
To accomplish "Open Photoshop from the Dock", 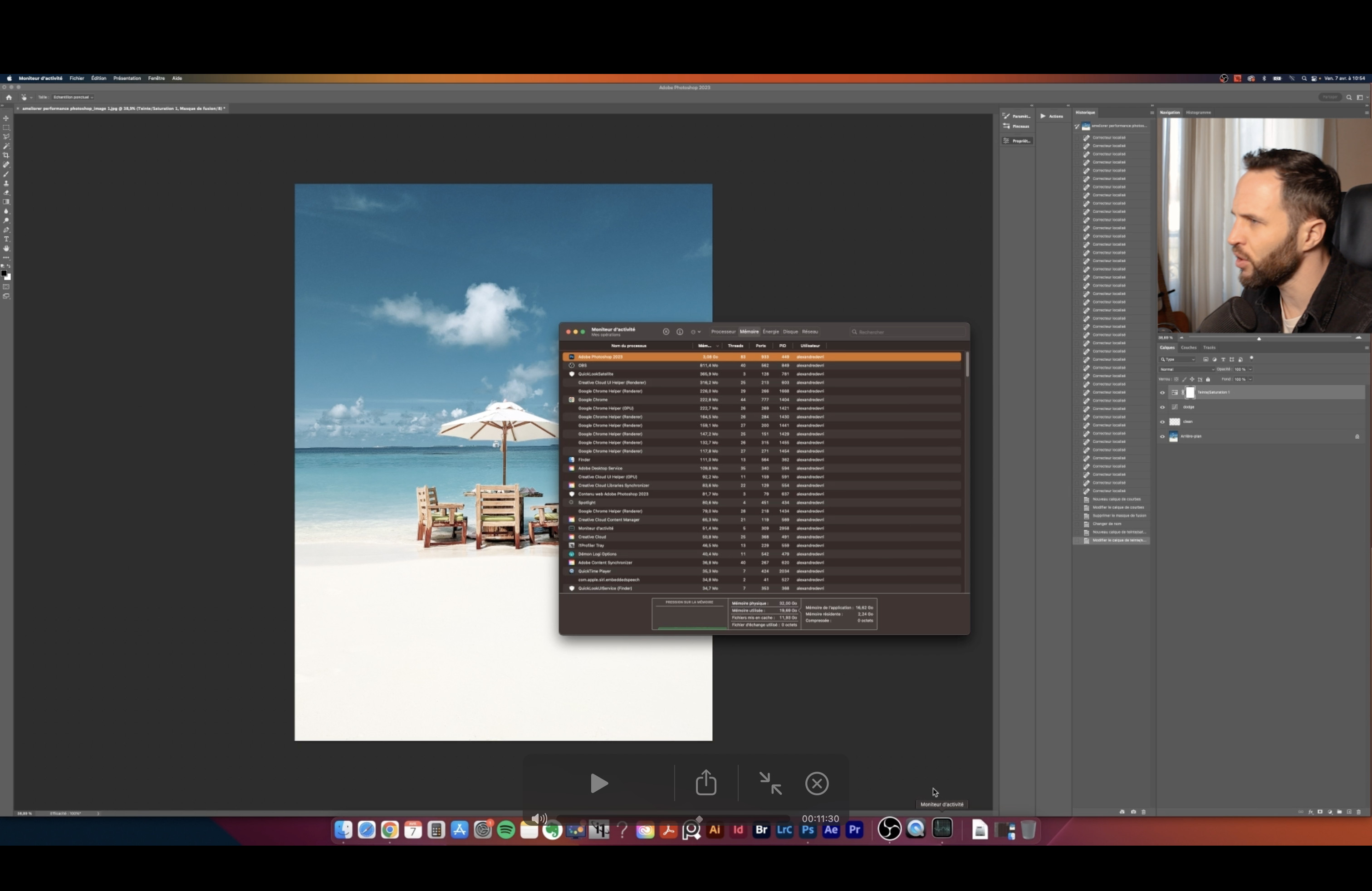I will 808,830.
